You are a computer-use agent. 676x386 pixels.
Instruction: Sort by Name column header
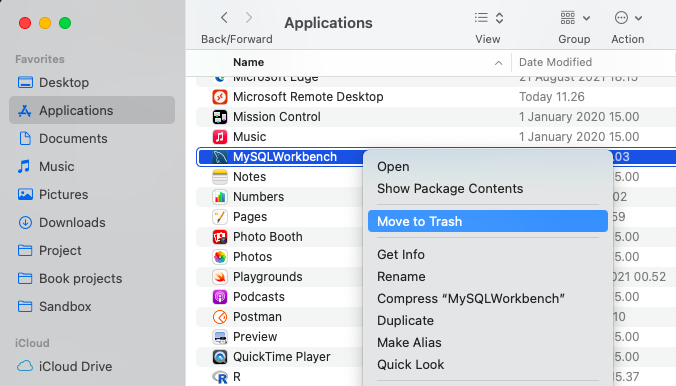tap(248, 62)
